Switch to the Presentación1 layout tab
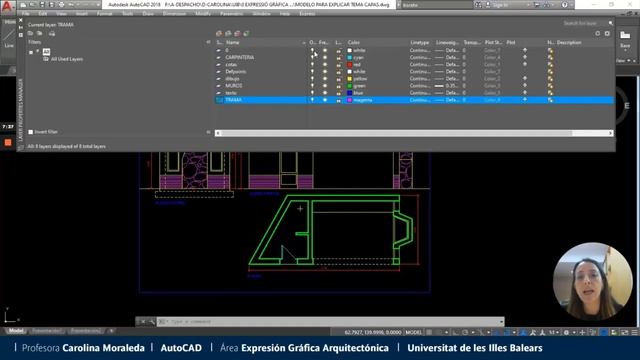 click(46, 331)
